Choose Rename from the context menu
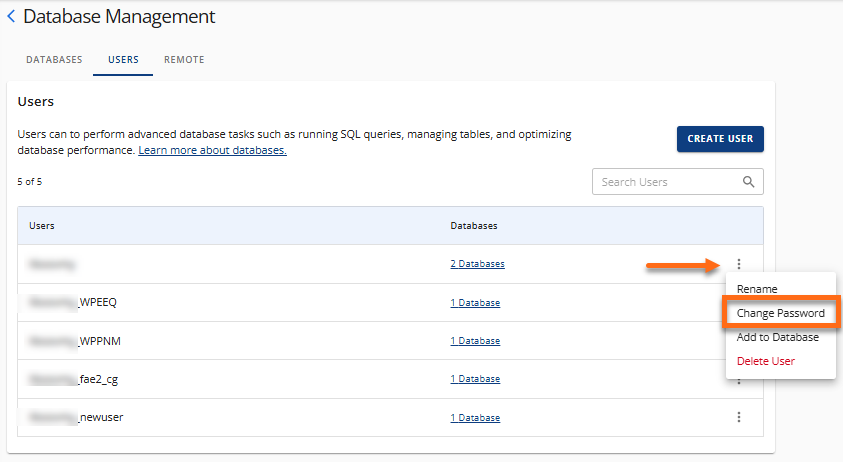The width and height of the screenshot is (843, 462). (757, 289)
